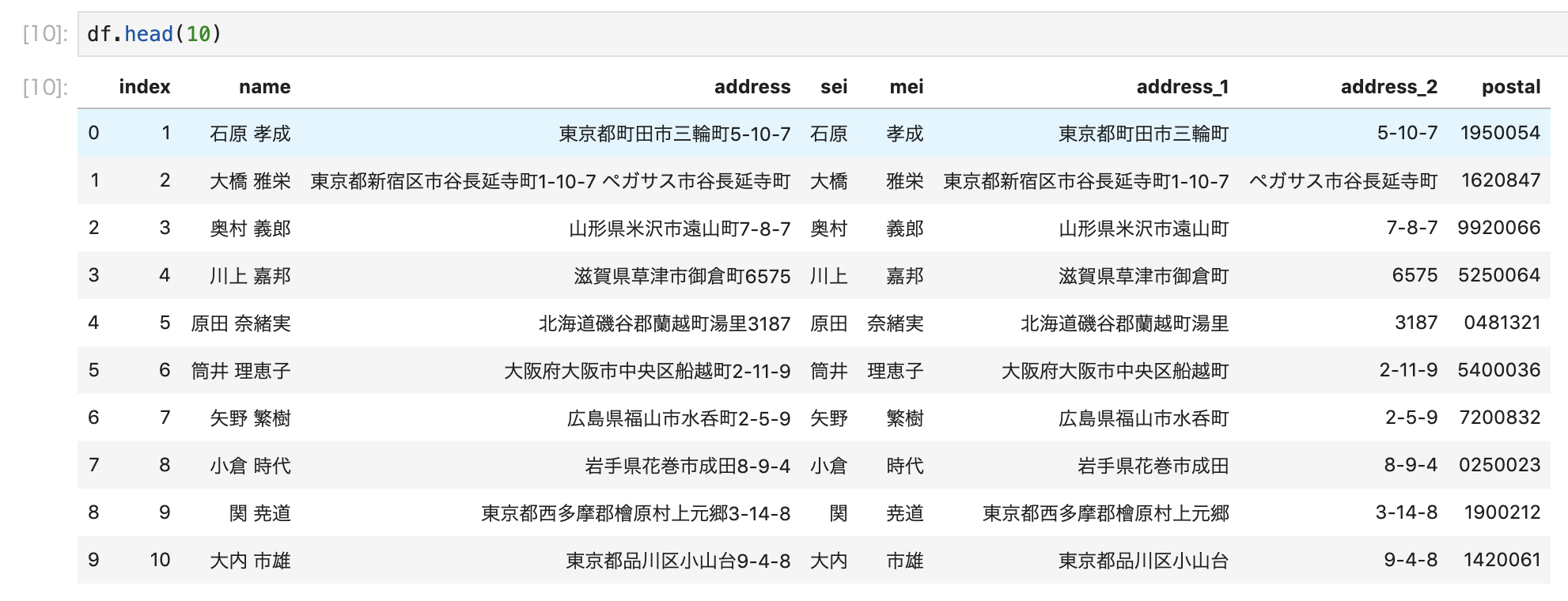Click postal value 7200832
This screenshot has width=1568, height=601.
1500,418
